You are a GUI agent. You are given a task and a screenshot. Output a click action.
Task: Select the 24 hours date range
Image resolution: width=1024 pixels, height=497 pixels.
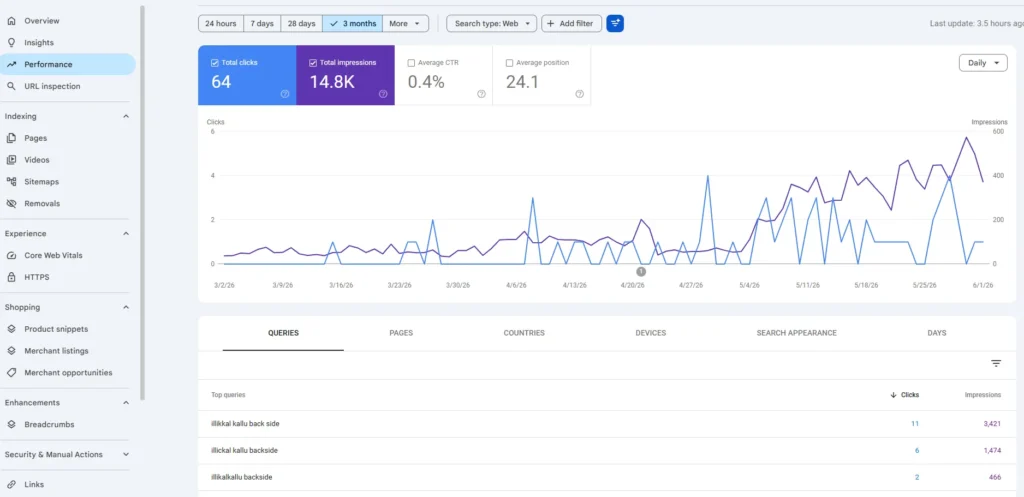click(221, 24)
